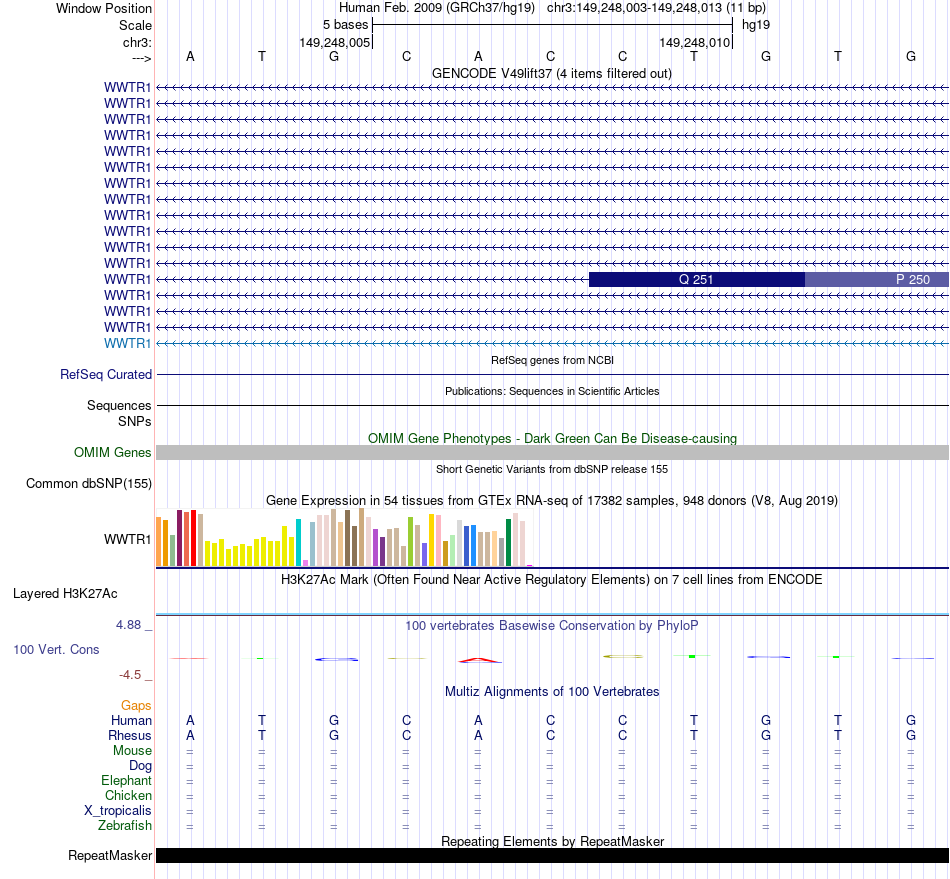
Task: Open Multiz Alignments of 100 Vertebrates title
Action: coord(552,692)
